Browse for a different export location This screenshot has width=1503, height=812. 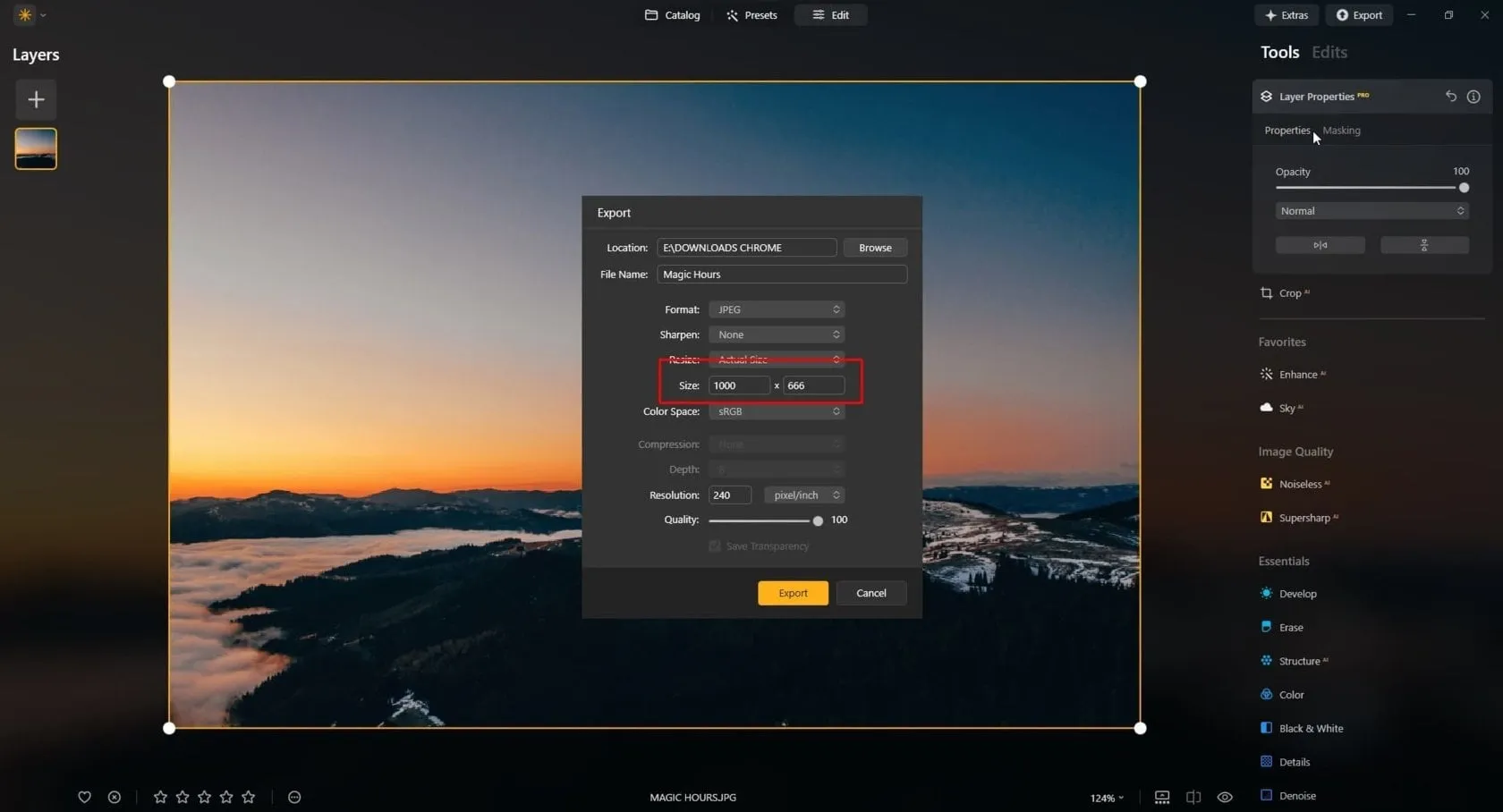(874, 247)
